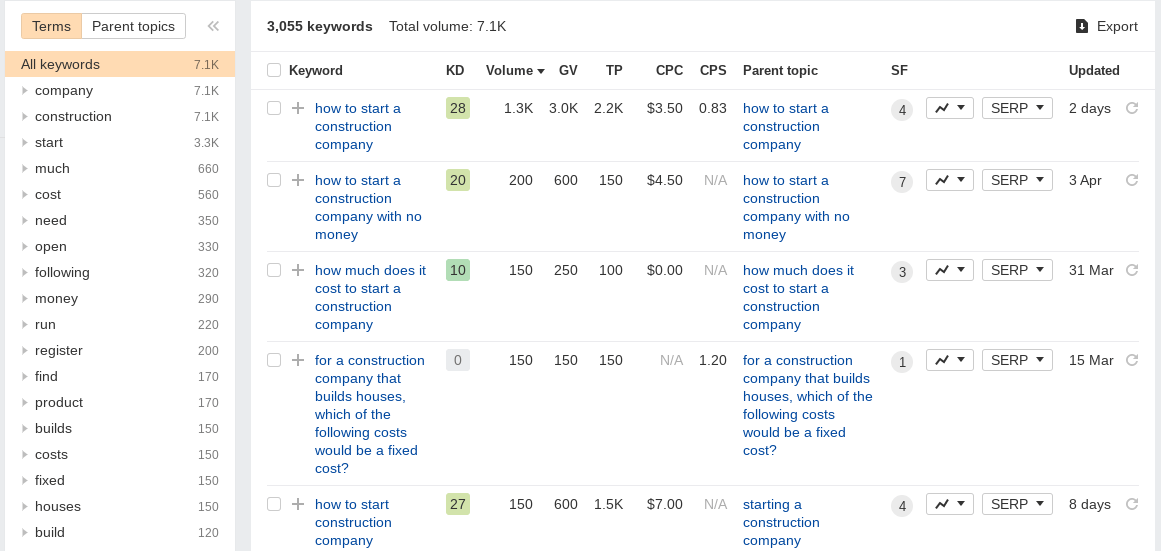Collapse the sidebar with double chevron icon
This screenshot has width=1161, height=551.
213,26
